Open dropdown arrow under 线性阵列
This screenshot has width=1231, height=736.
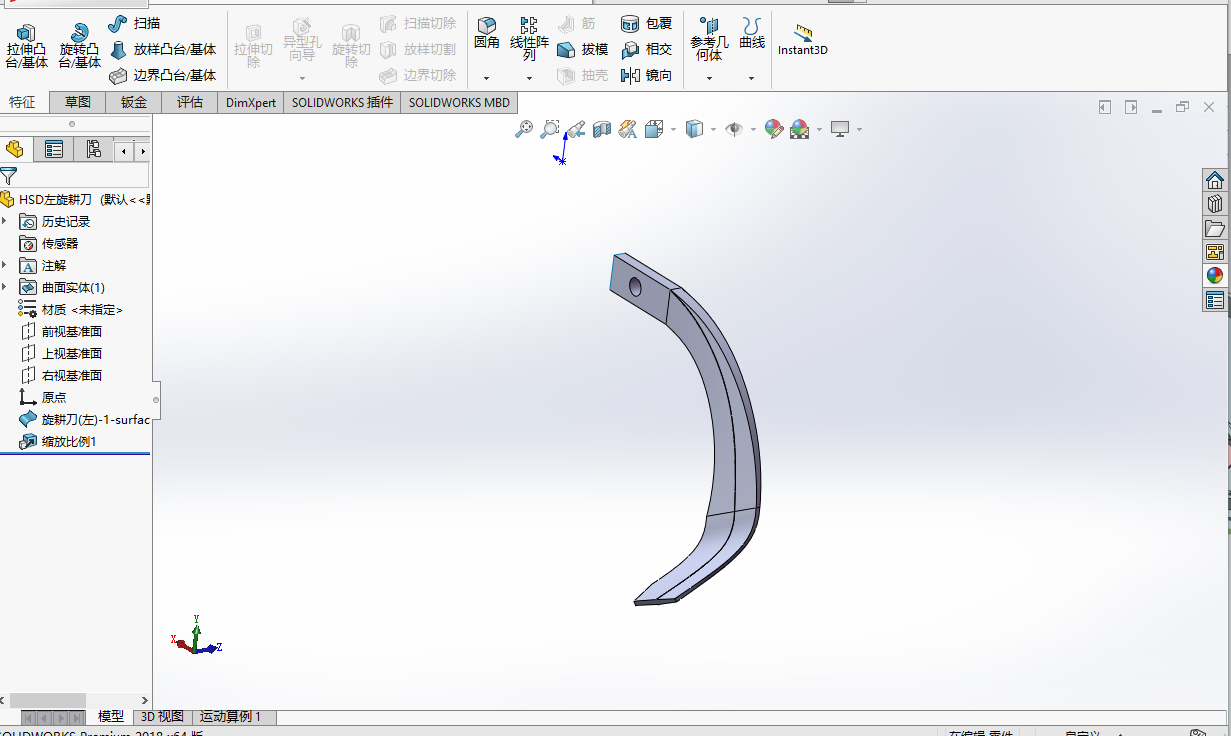point(529,78)
